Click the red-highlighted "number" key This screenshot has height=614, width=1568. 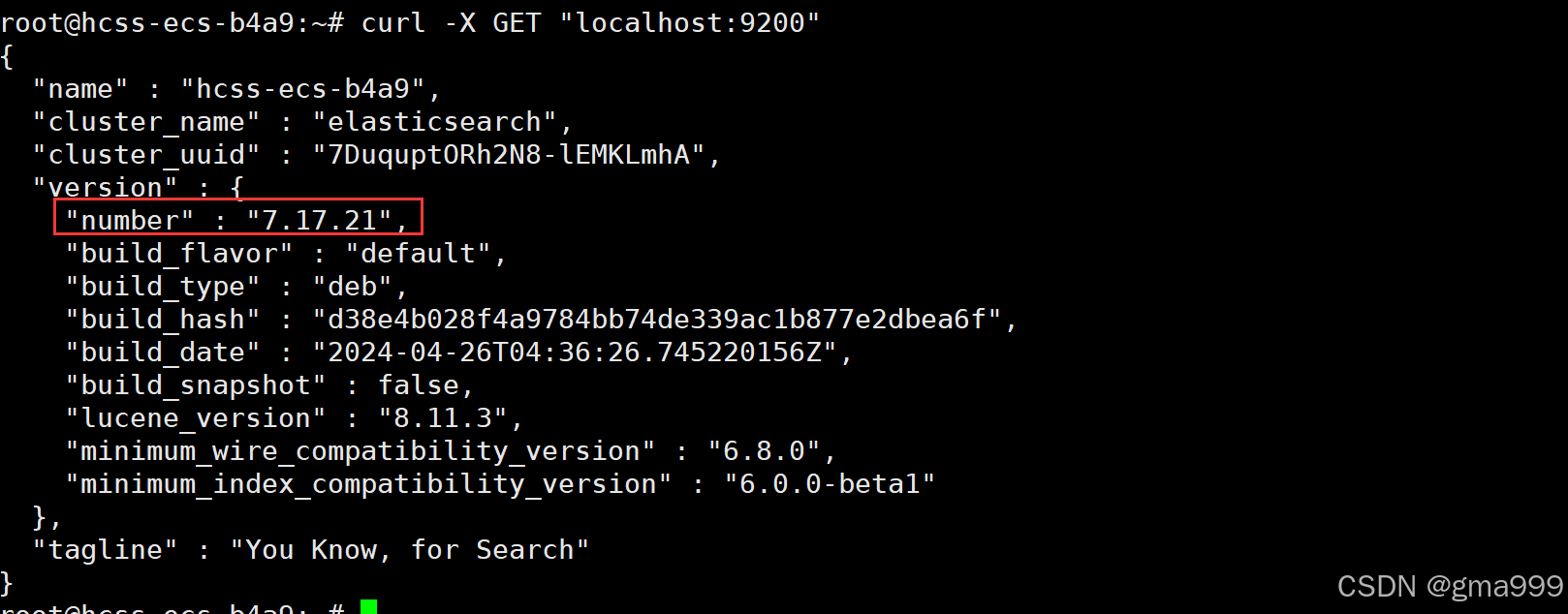(130, 221)
